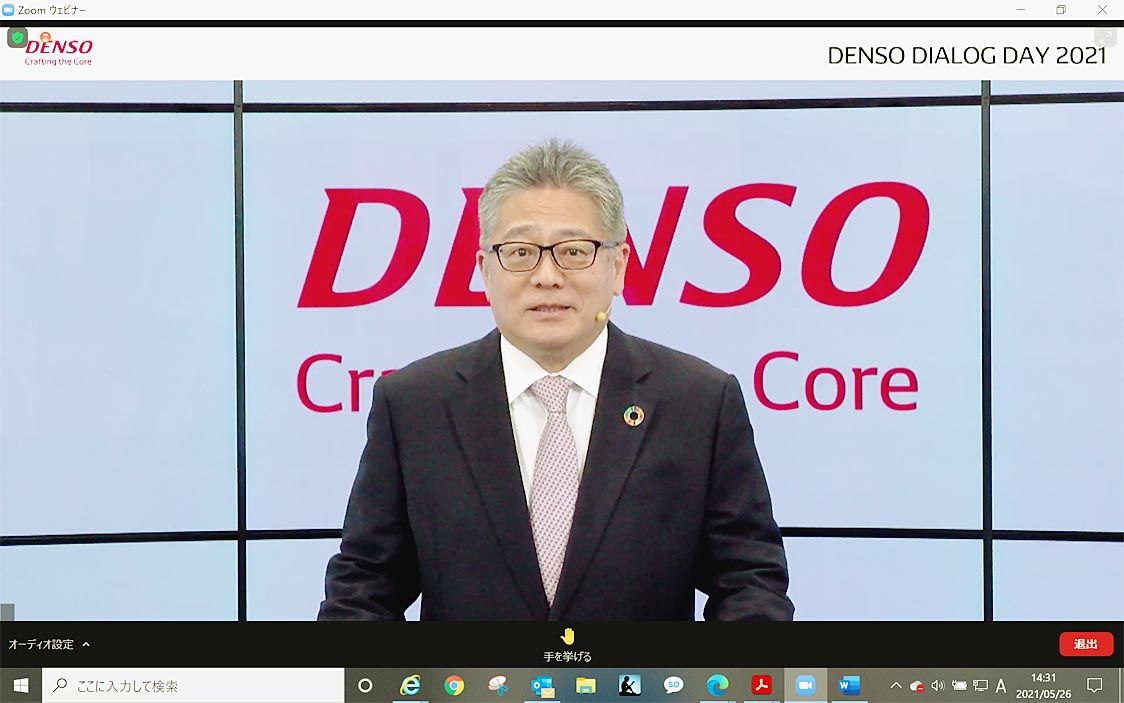
Task: Click the Windows taskbar search box
Action: (192, 685)
